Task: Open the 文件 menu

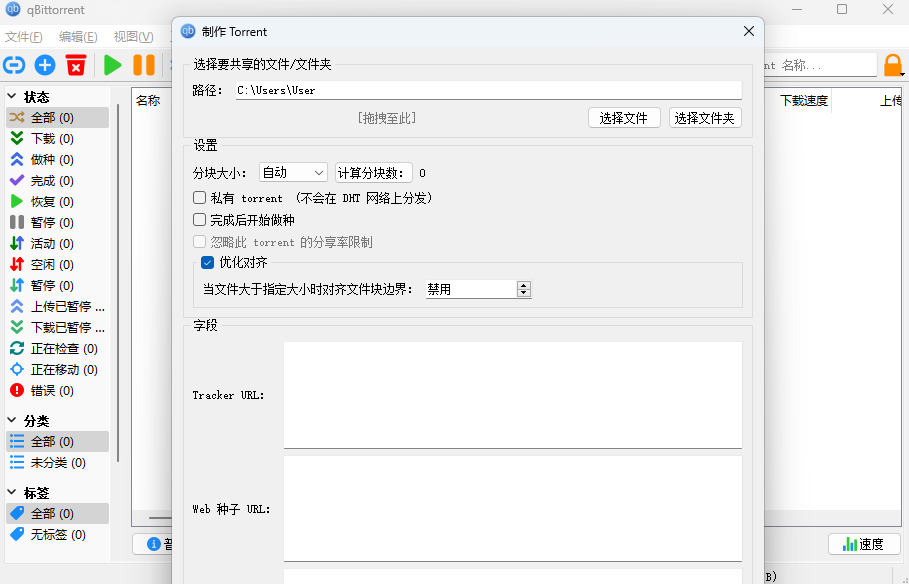Action: pos(24,36)
